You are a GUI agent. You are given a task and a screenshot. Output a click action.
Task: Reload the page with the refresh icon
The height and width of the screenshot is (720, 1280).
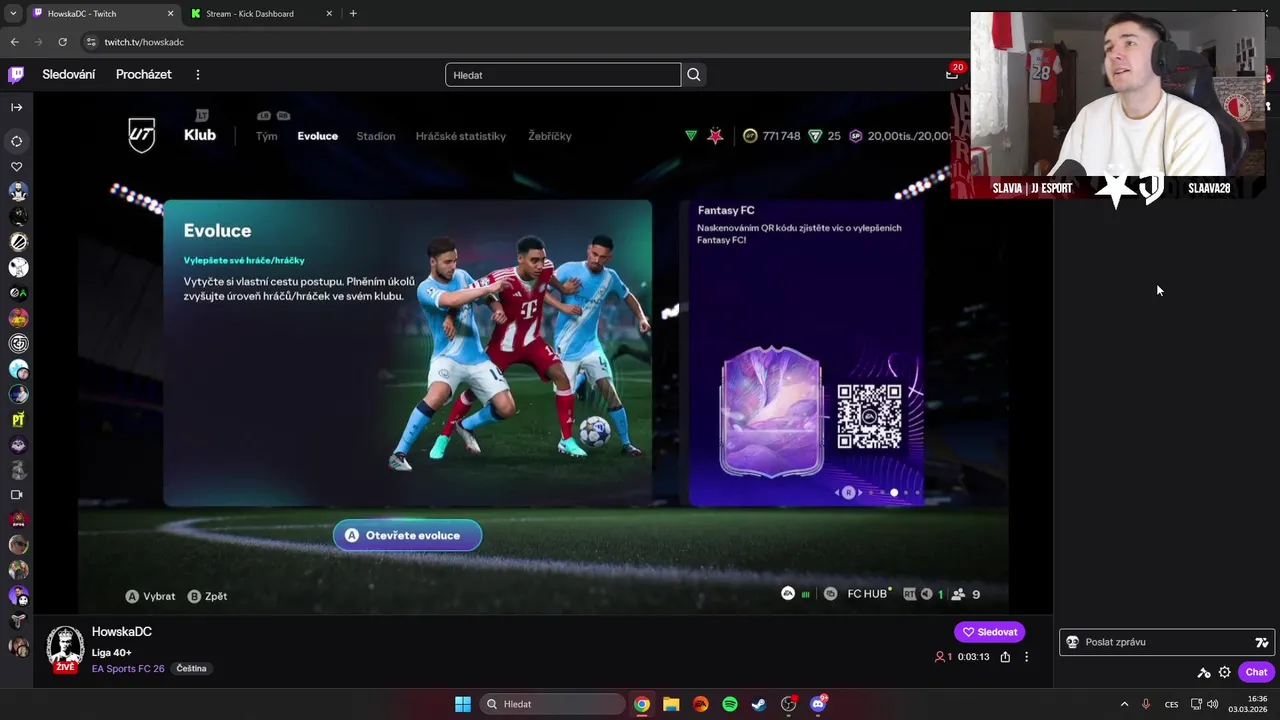click(62, 42)
